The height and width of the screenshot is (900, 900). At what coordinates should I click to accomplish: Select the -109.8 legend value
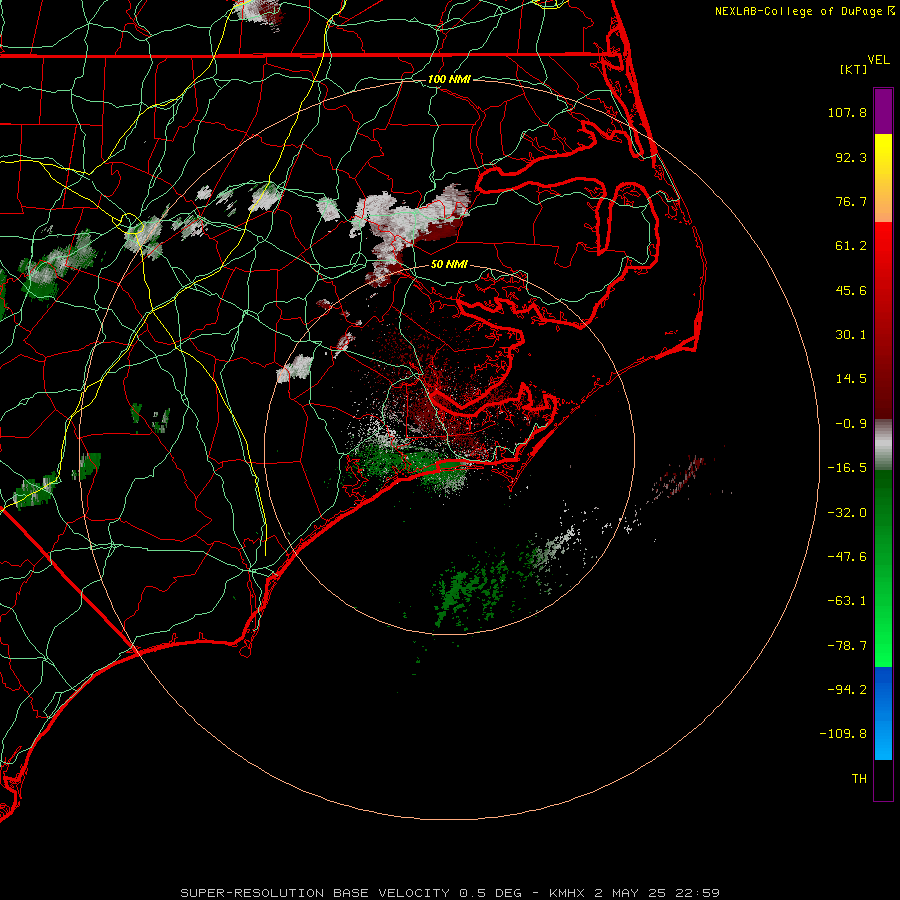[843, 734]
